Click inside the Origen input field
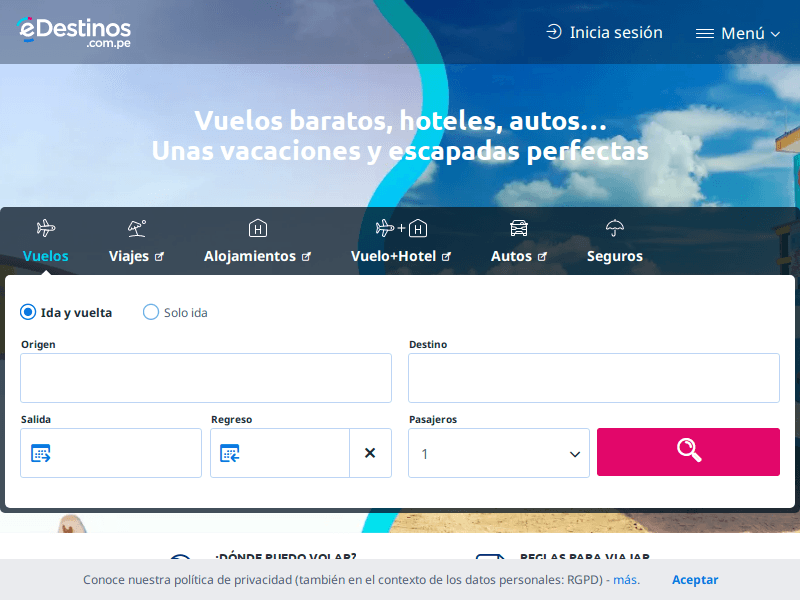 pyautogui.click(x=205, y=377)
